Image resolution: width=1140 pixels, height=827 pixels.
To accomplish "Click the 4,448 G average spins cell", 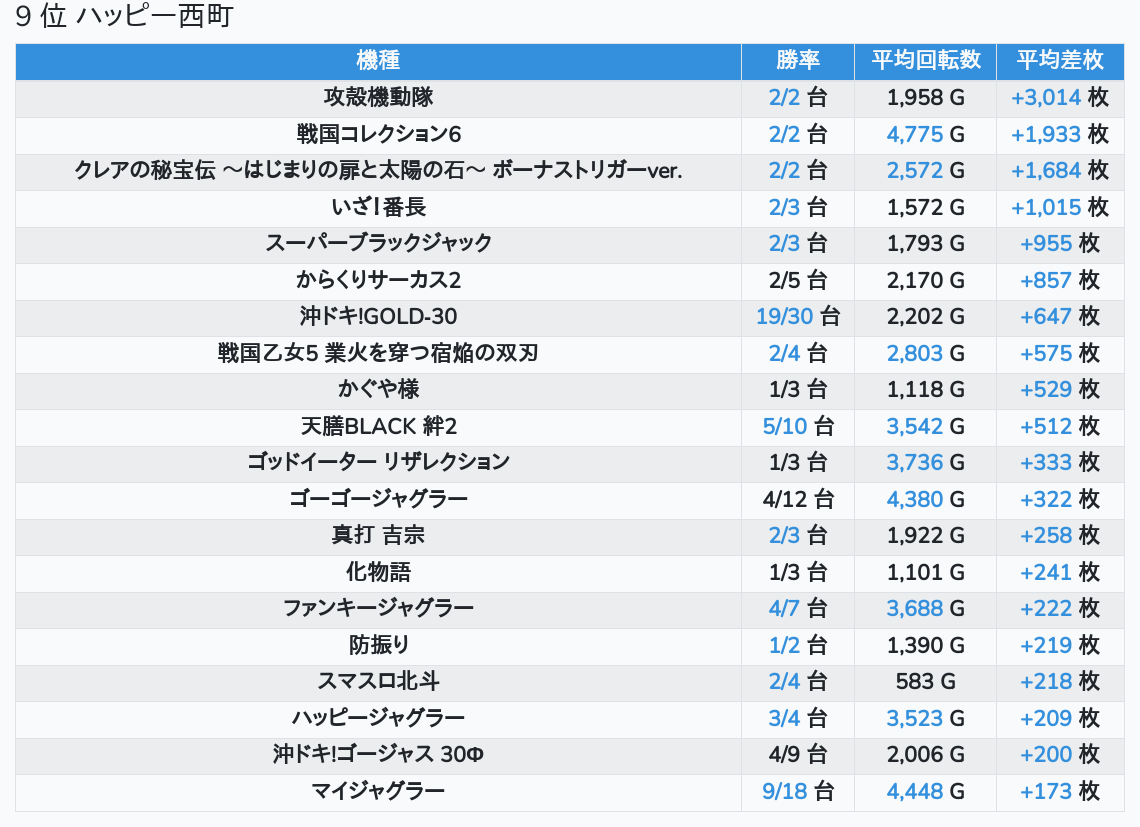I will [926, 791].
